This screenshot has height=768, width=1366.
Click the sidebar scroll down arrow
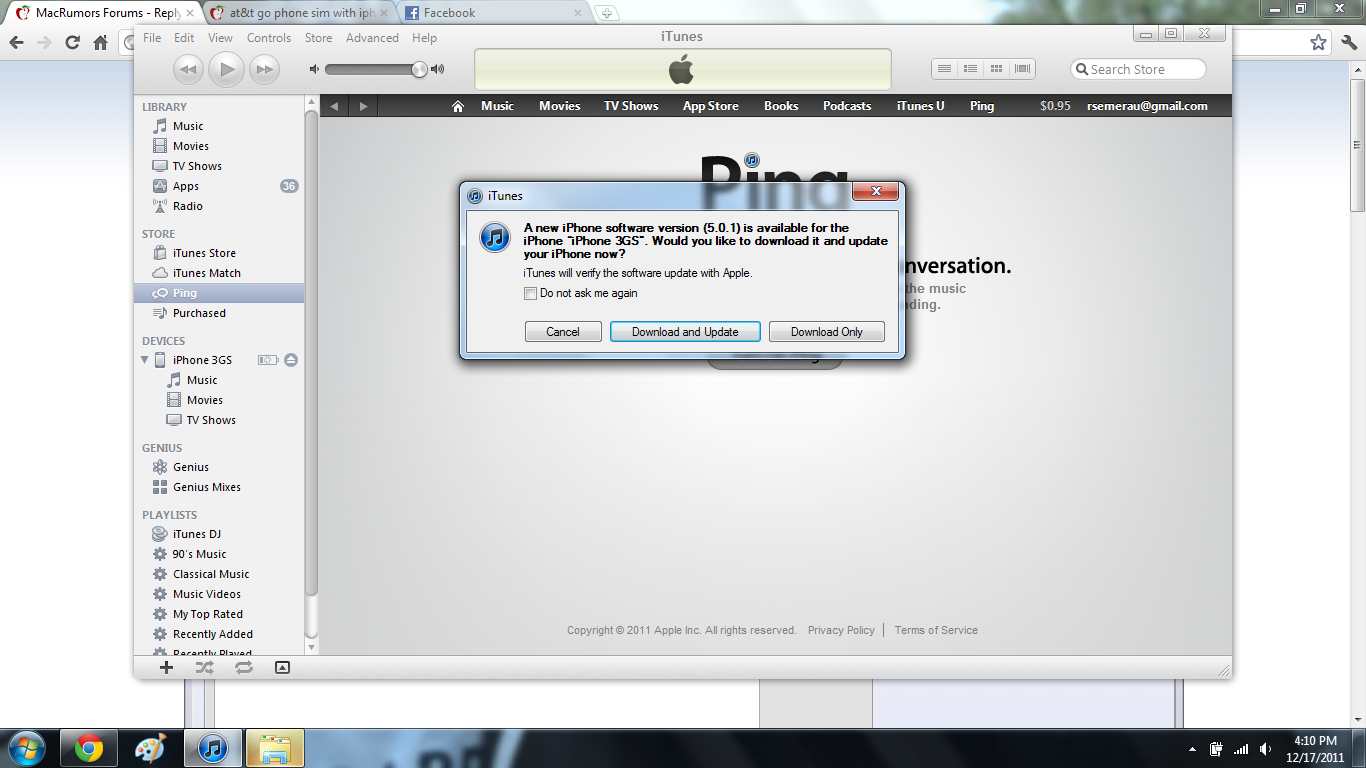311,648
